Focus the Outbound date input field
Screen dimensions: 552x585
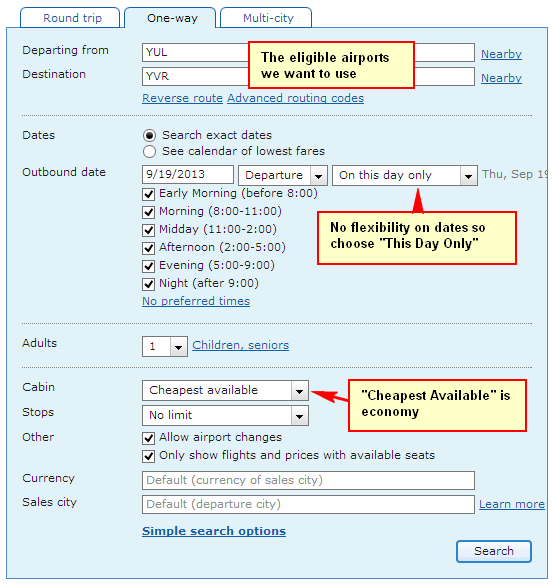pos(188,175)
